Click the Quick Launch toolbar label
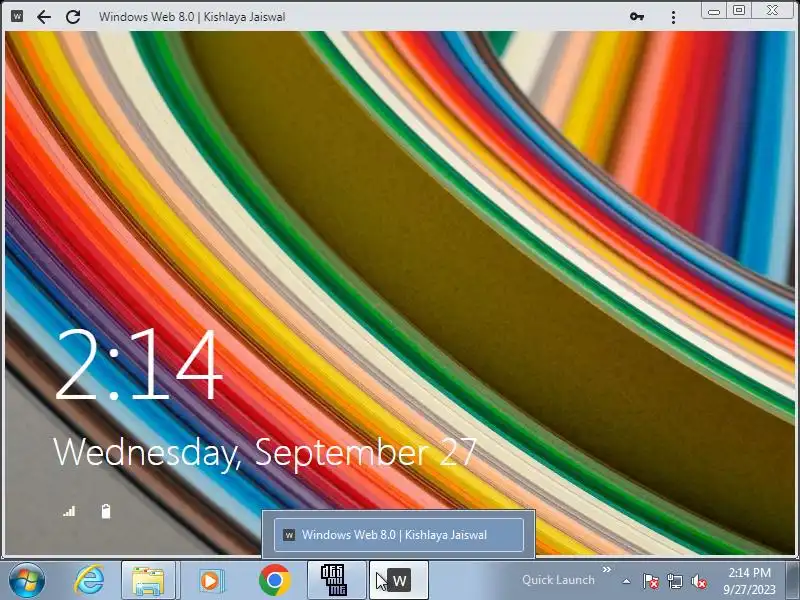The height and width of the screenshot is (600, 800). point(558,580)
